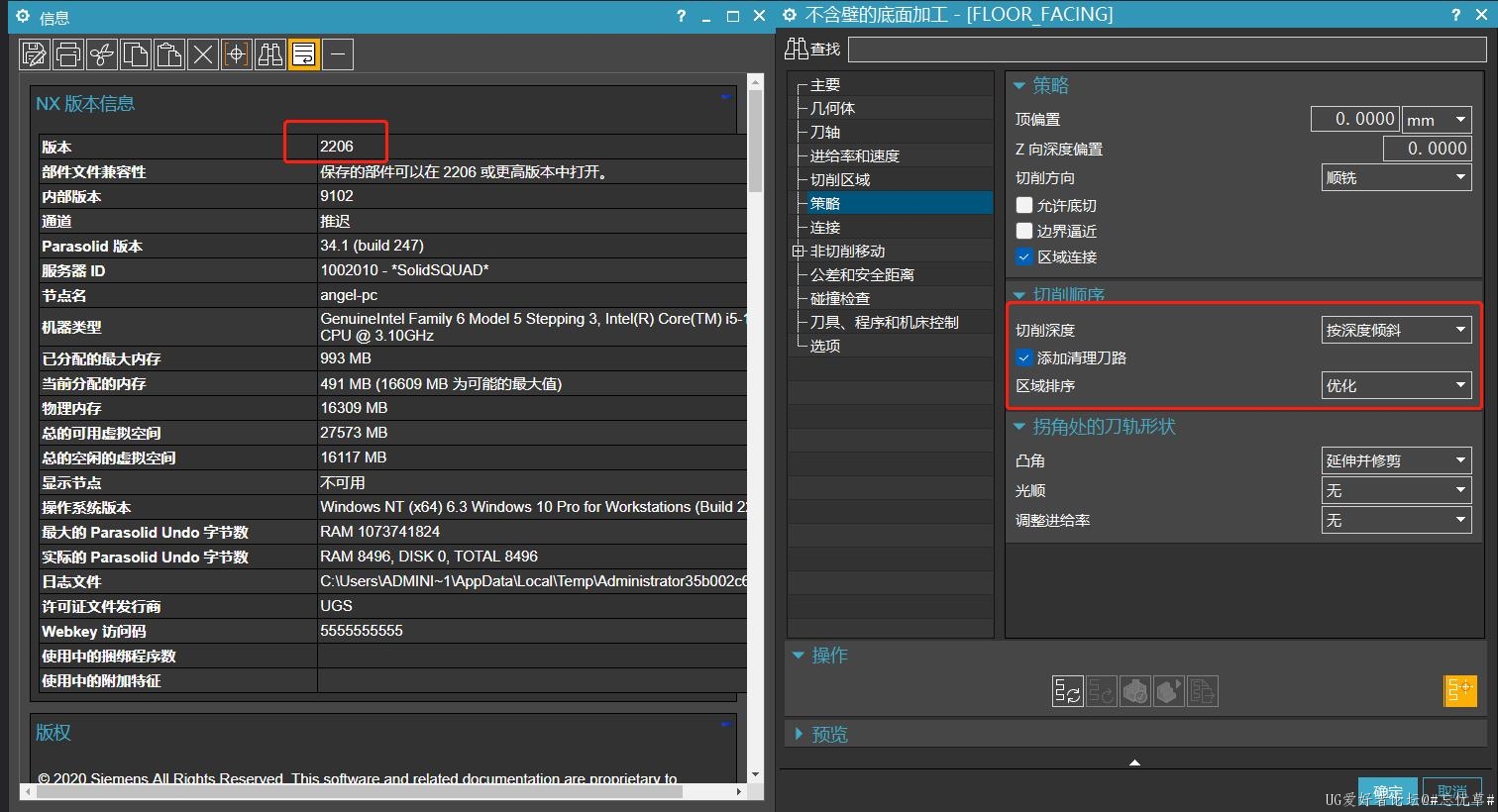This screenshot has width=1498, height=812.
Task: Click the 取消 button
Action: point(1452,792)
